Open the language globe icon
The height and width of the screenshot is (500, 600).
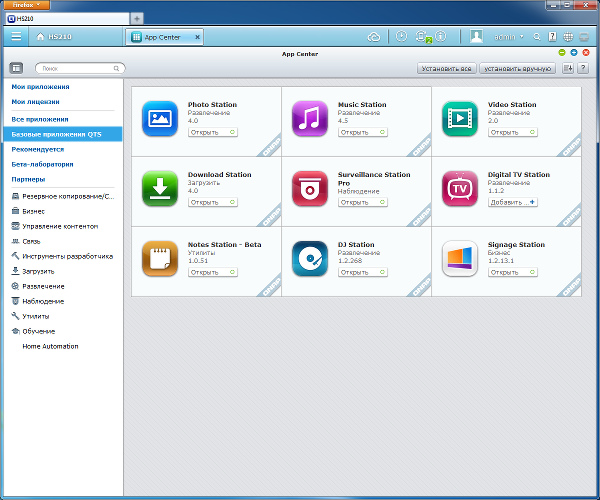pyautogui.click(x=568, y=37)
